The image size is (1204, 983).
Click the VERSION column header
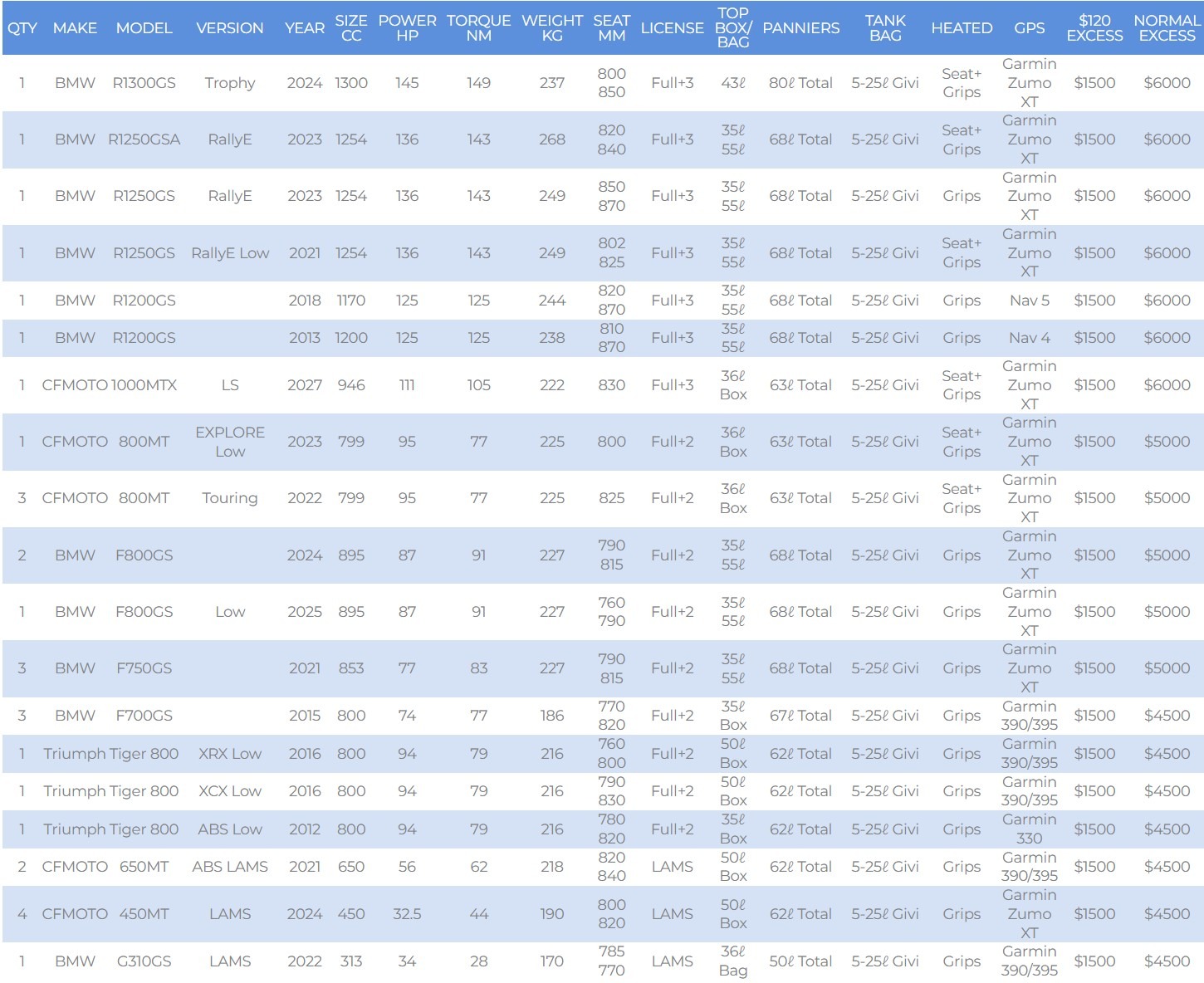tap(230, 28)
